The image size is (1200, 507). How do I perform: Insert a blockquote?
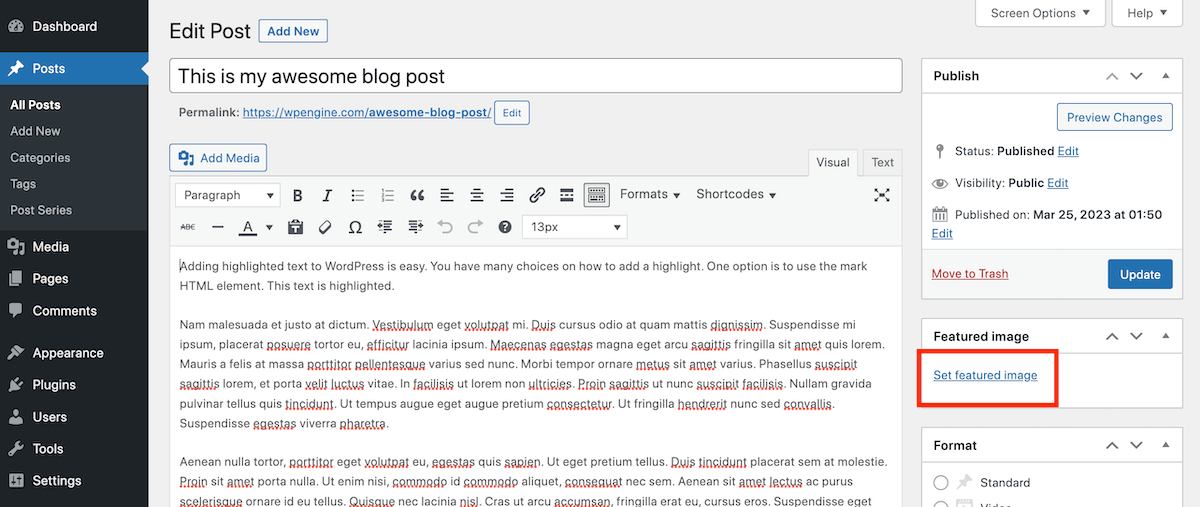coord(417,195)
